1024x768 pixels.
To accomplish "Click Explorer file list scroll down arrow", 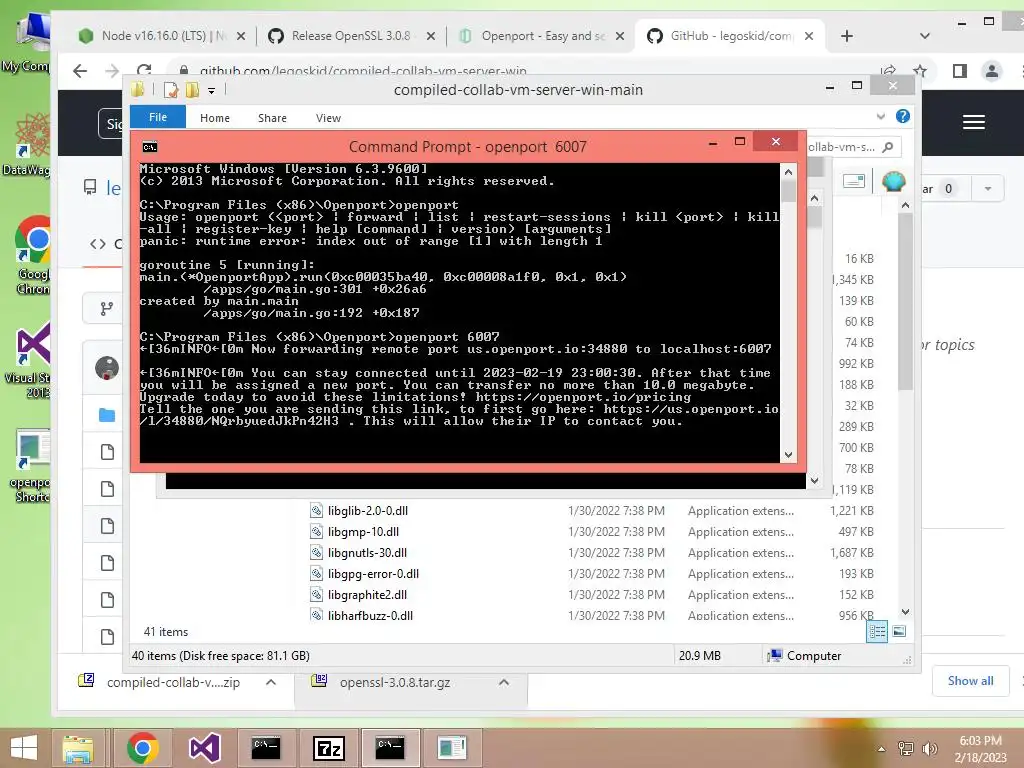I will coord(905,612).
